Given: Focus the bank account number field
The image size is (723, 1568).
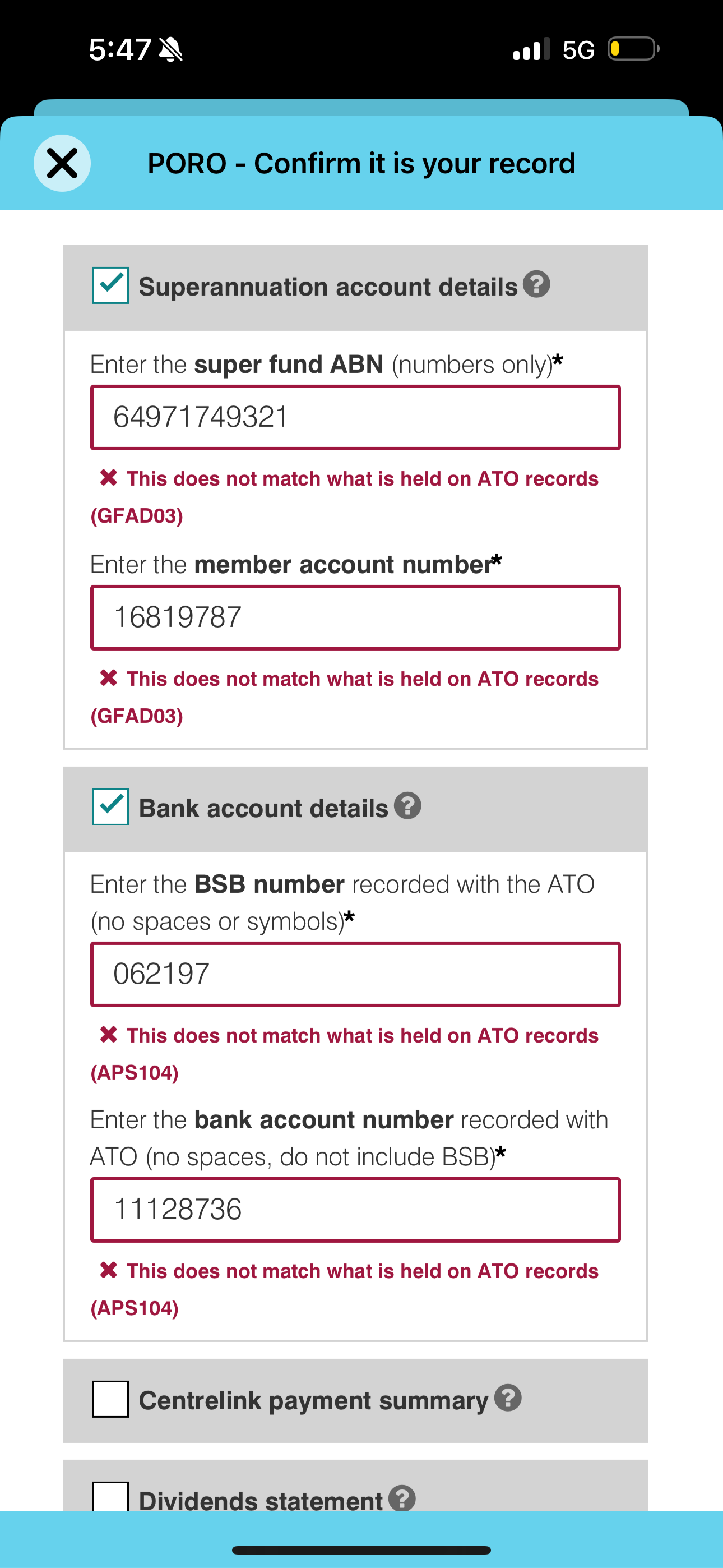Looking at the screenshot, I should tap(355, 1210).
